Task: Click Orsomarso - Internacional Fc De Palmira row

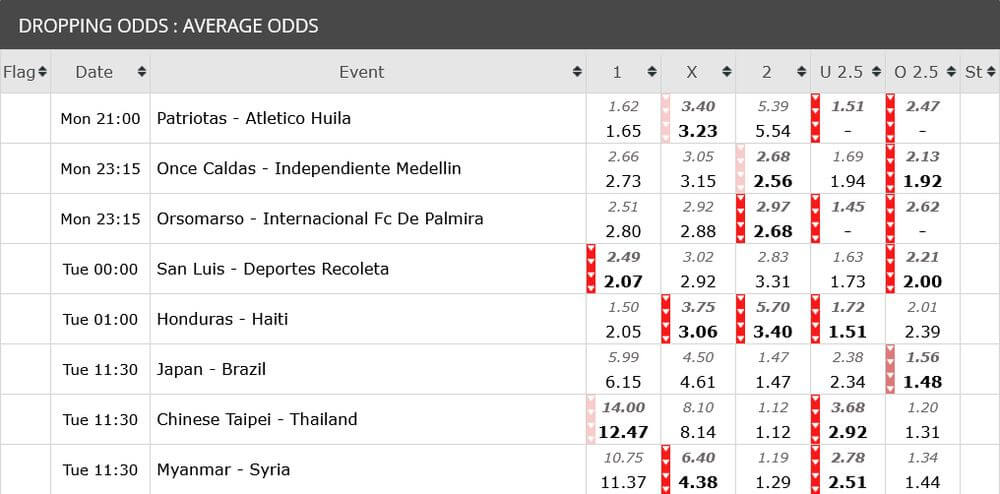Action: tap(320, 218)
